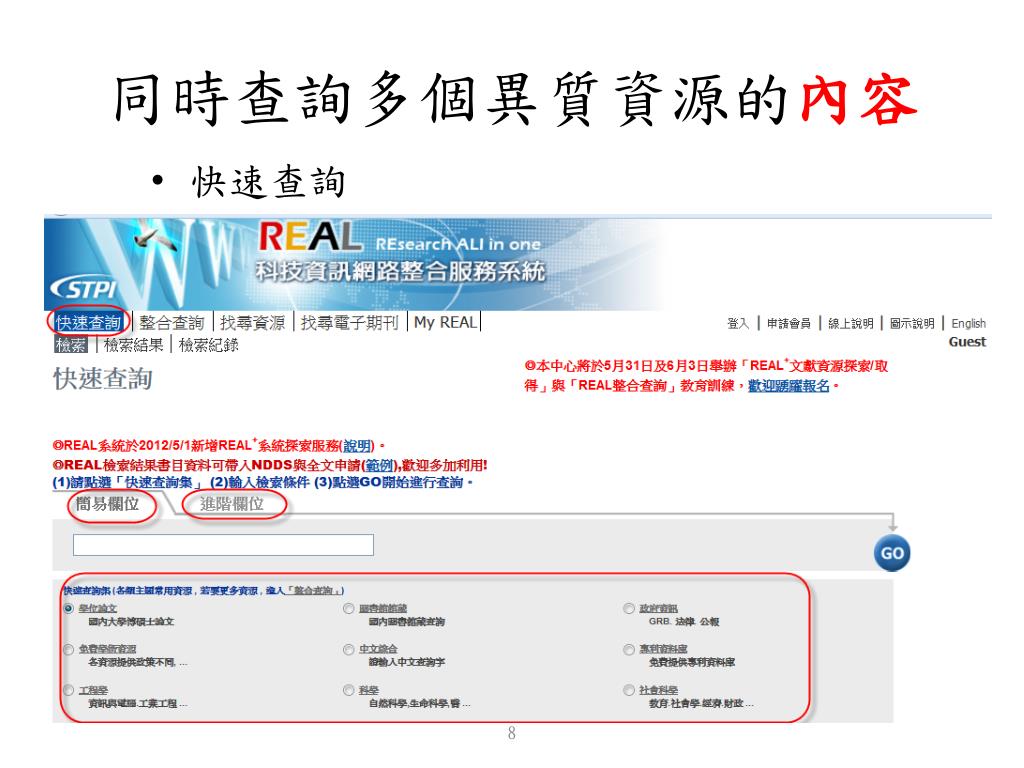Select the 工程學 radio button

[69, 690]
